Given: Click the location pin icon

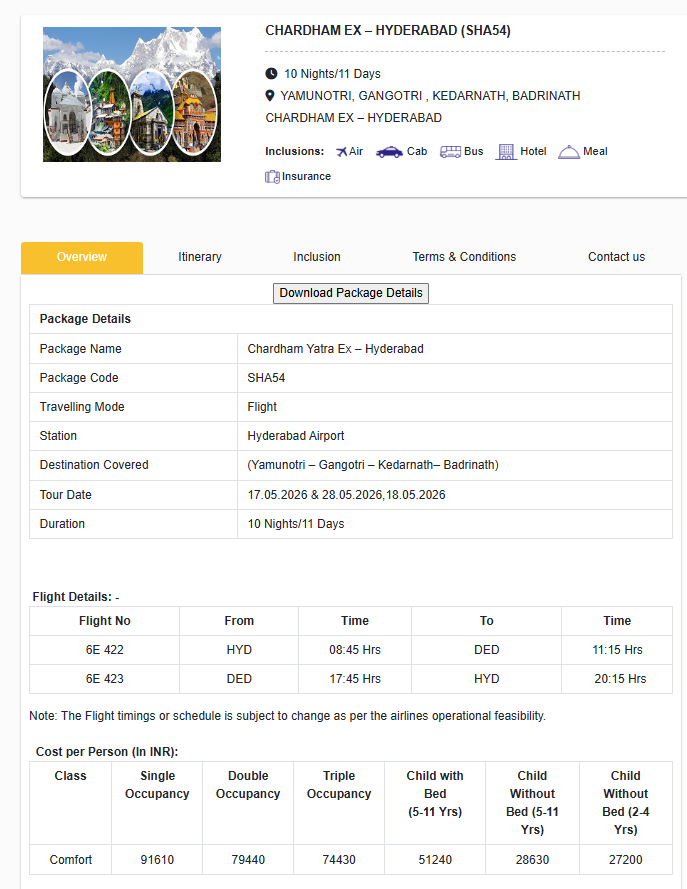Looking at the screenshot, I should point(271,96).
